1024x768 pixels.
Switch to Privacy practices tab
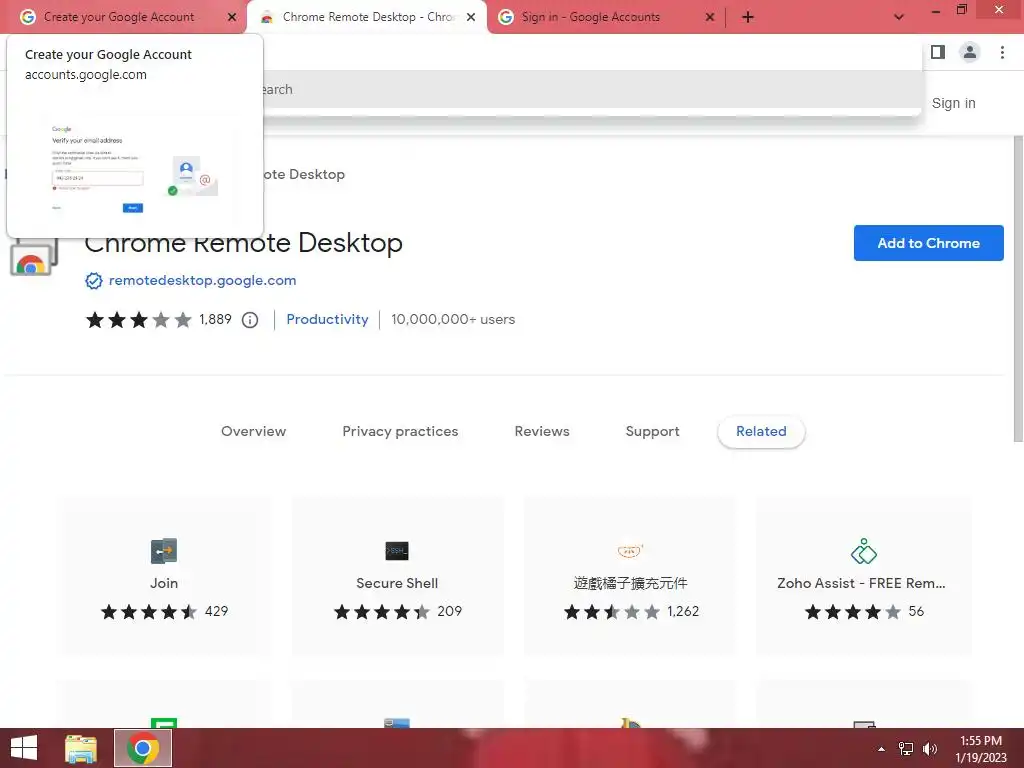point(400,431)
